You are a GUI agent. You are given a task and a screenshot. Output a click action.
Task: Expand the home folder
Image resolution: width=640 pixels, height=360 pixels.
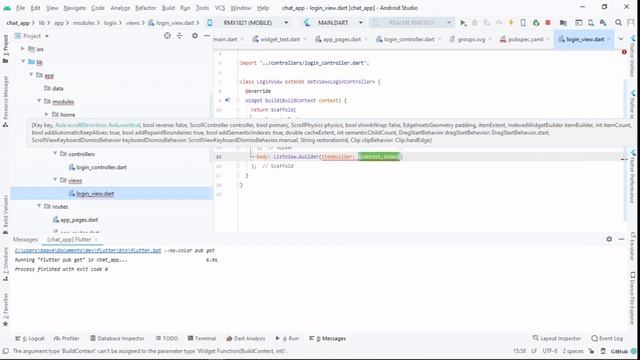pyautogui.click(x=47, y=114)
